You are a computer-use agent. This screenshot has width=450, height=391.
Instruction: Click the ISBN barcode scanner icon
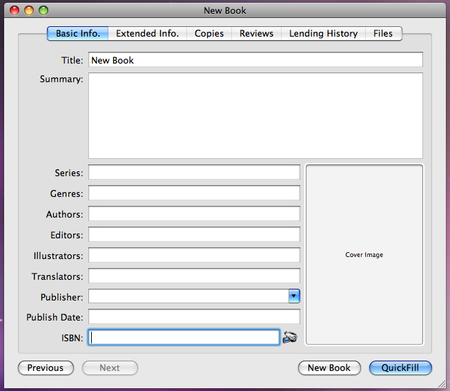[290, 337]
